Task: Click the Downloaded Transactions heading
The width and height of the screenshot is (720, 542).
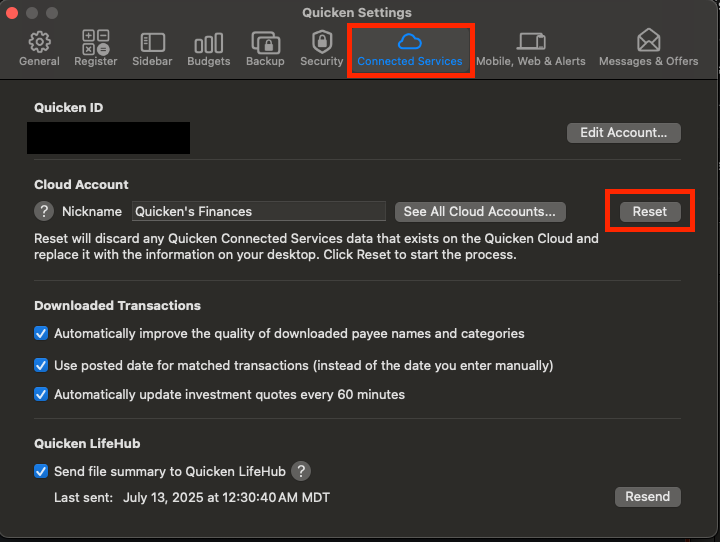Action: tap(118, 305)
